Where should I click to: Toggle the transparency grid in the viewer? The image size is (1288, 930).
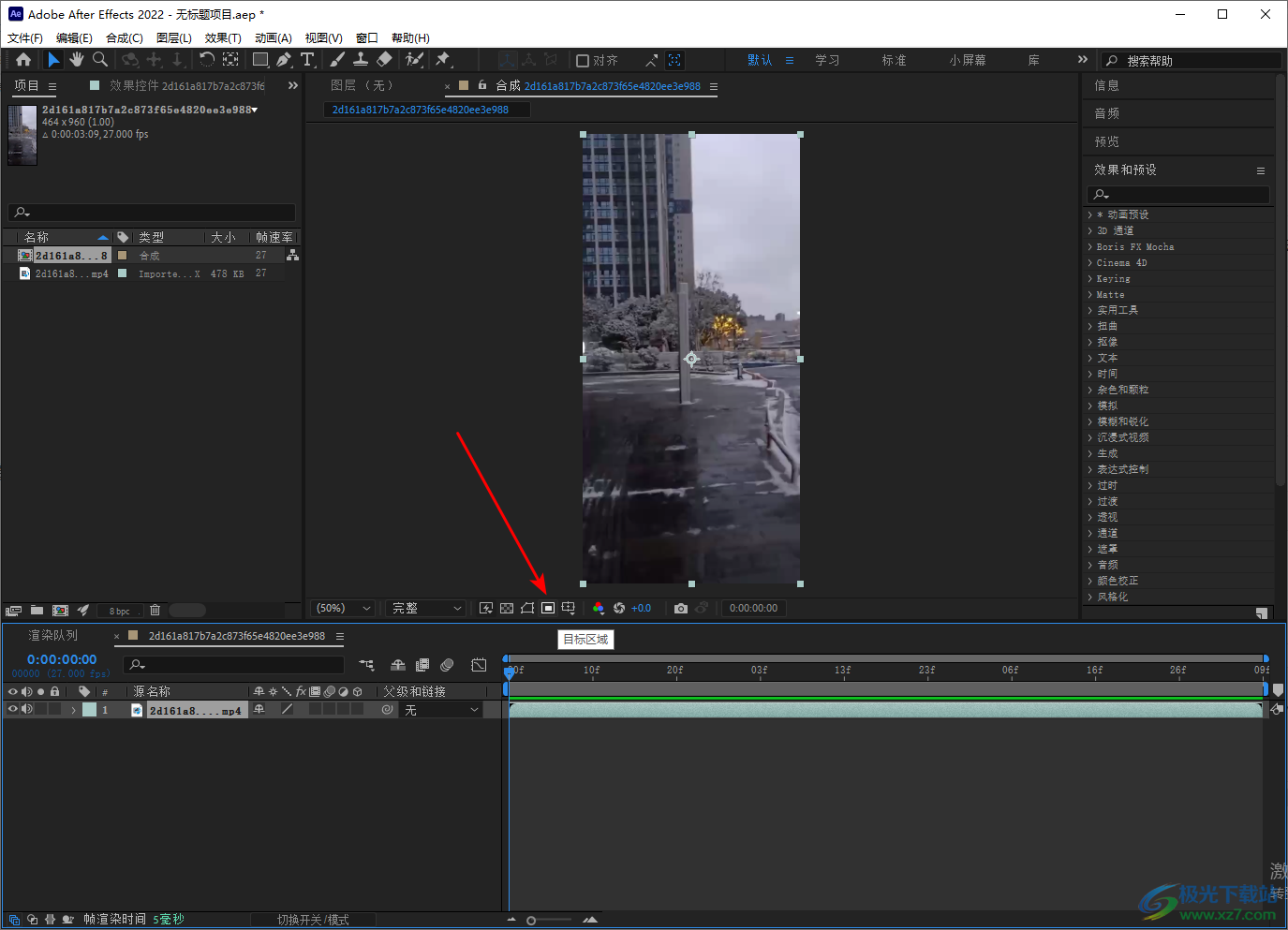tap(507, 609)
